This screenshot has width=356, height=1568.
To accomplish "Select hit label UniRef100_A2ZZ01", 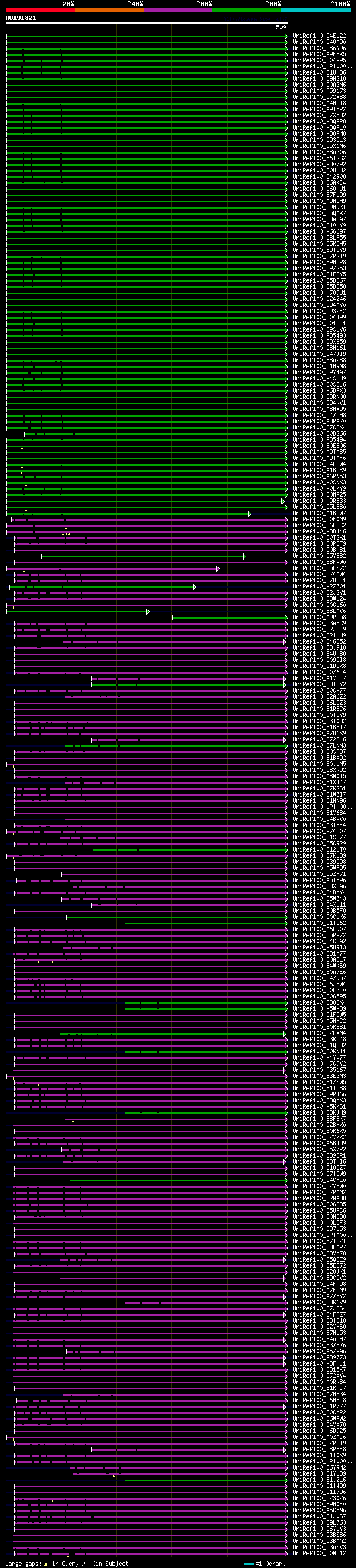I will pyautogui.click(x=319, y=586).
